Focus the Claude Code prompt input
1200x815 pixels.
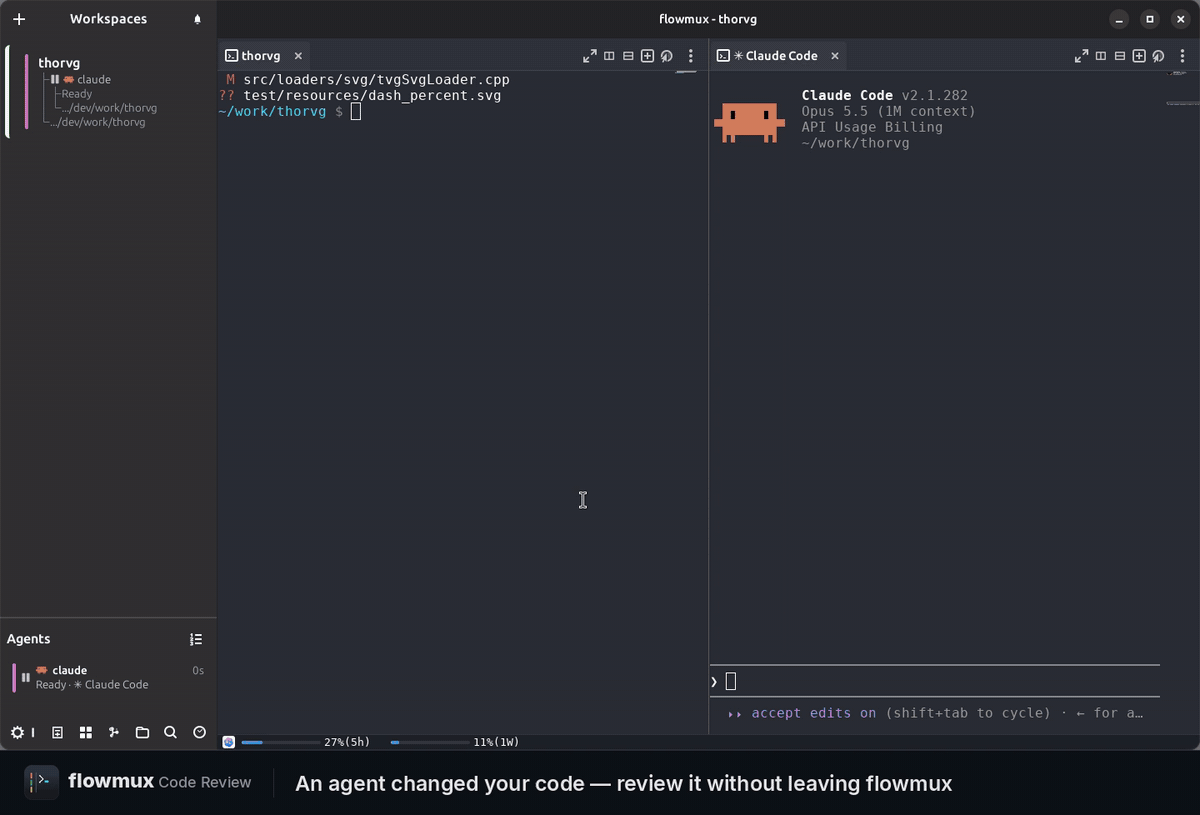(x=935, y=681)
